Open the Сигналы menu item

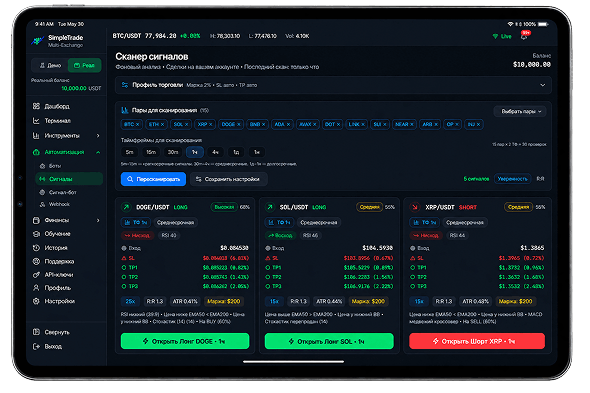[69, 179]
